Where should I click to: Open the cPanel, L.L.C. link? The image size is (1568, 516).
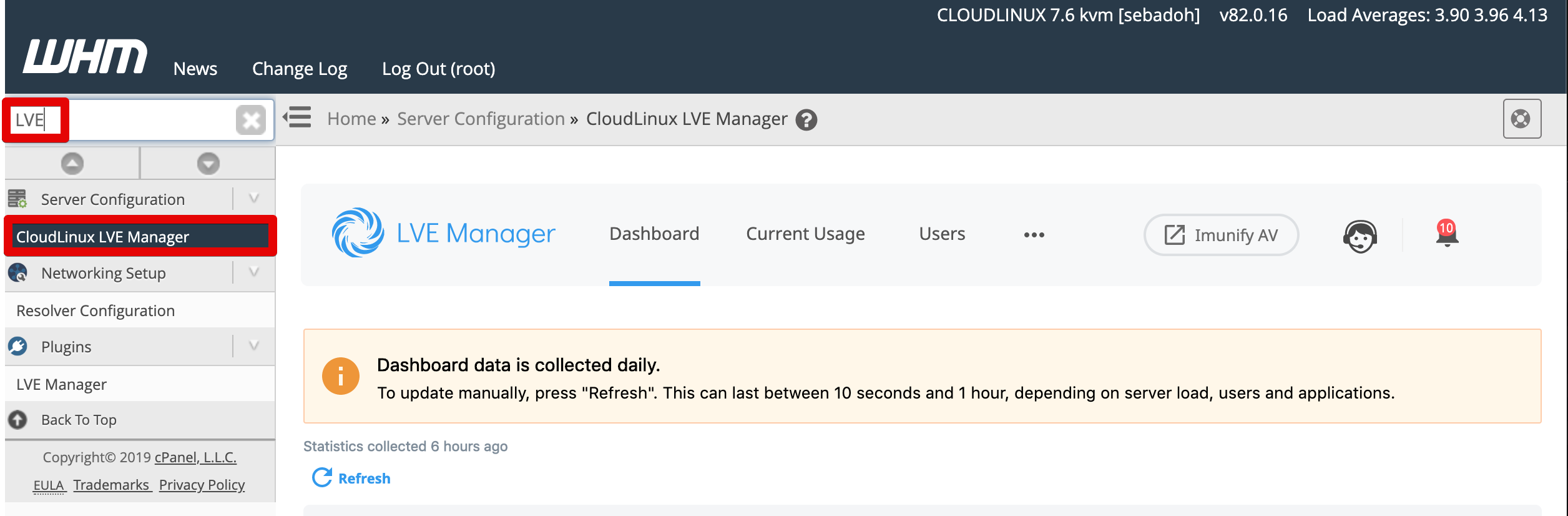(195, 457)
